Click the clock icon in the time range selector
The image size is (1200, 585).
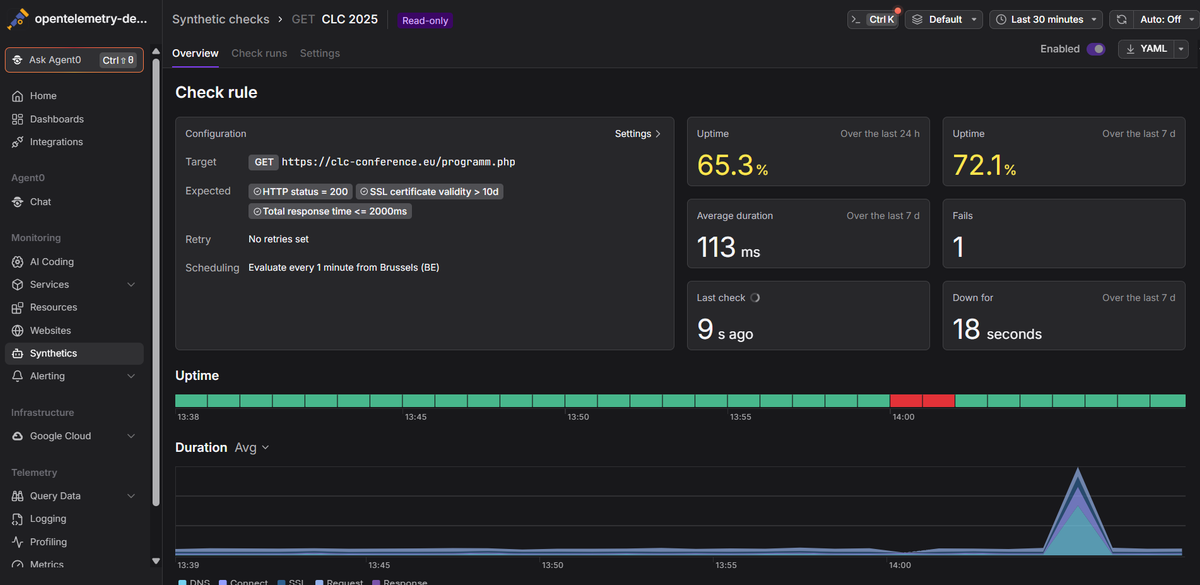[1000, 19]
